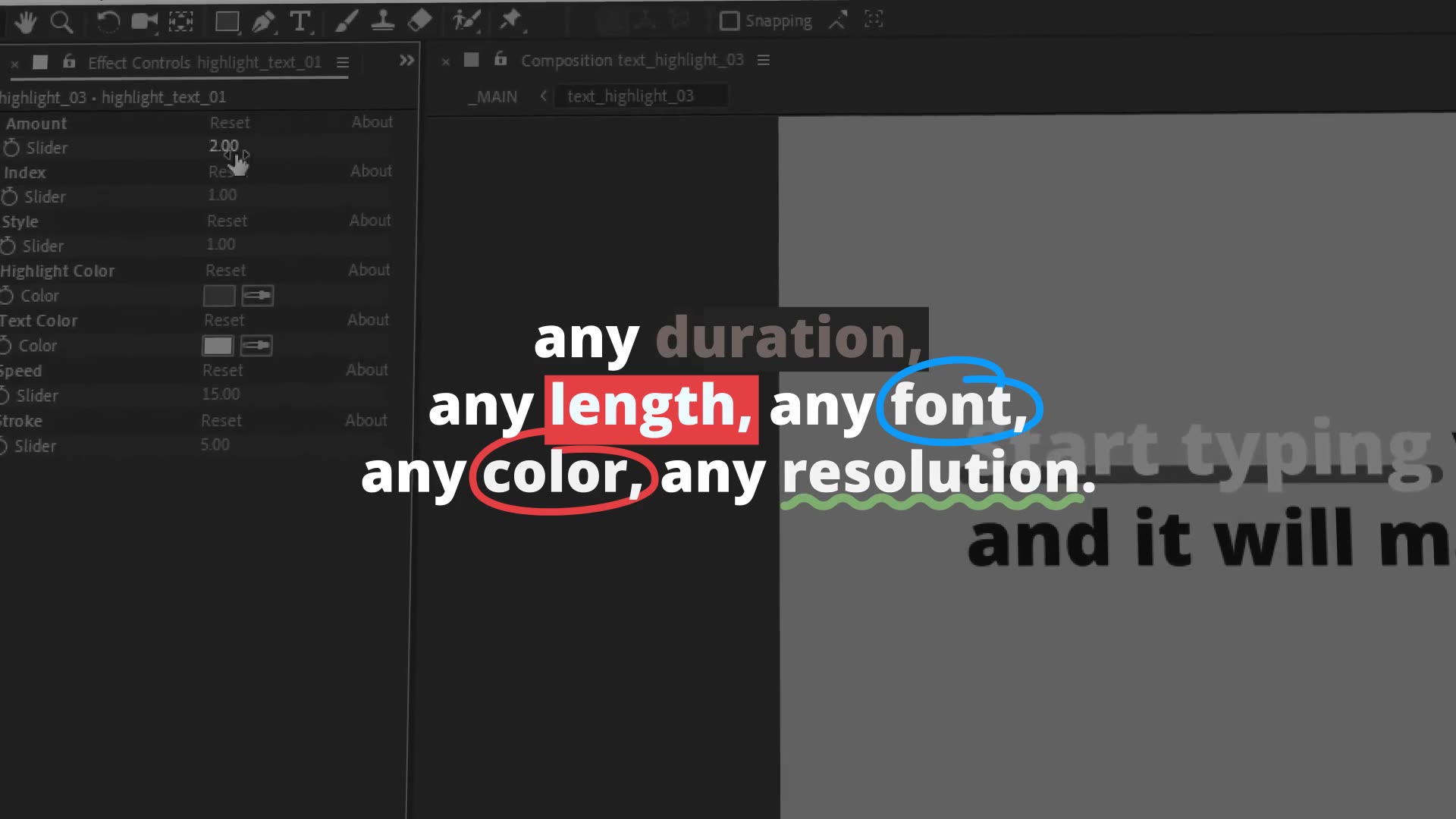Screen dimensions: 1456x819
Task: Reset the Amount effect
Action: [x=230, y=122]
